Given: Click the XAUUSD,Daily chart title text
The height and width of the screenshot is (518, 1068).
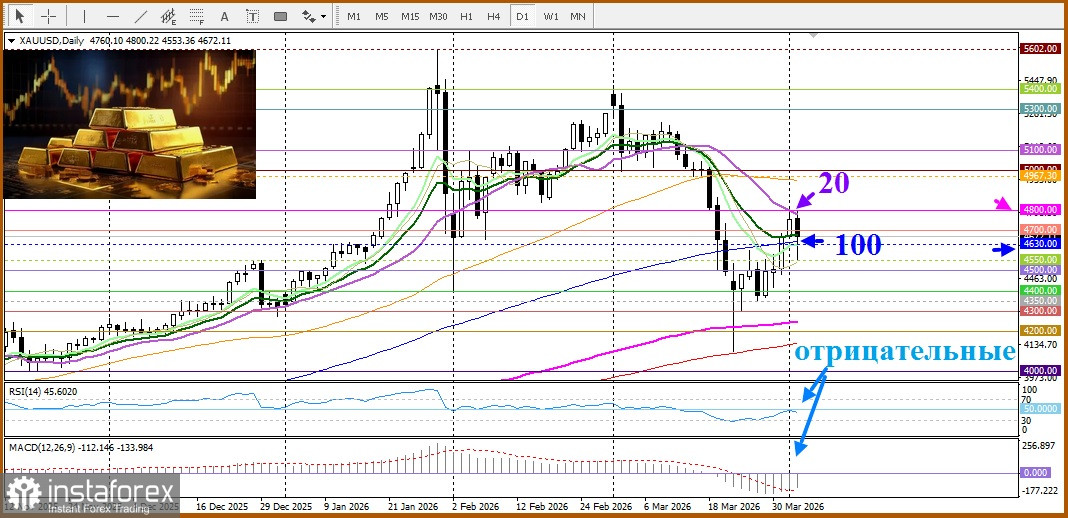Looking at the screenshot, I should [x=50, y=41].
